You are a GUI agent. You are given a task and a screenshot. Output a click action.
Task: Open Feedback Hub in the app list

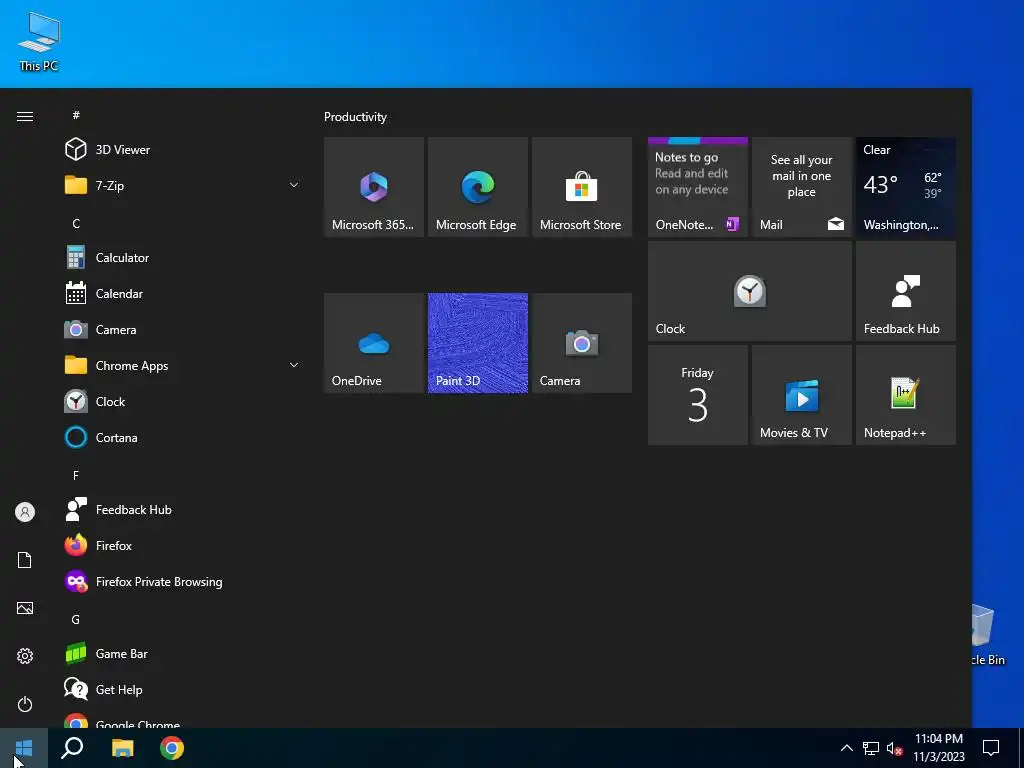[x=181, y=509]
